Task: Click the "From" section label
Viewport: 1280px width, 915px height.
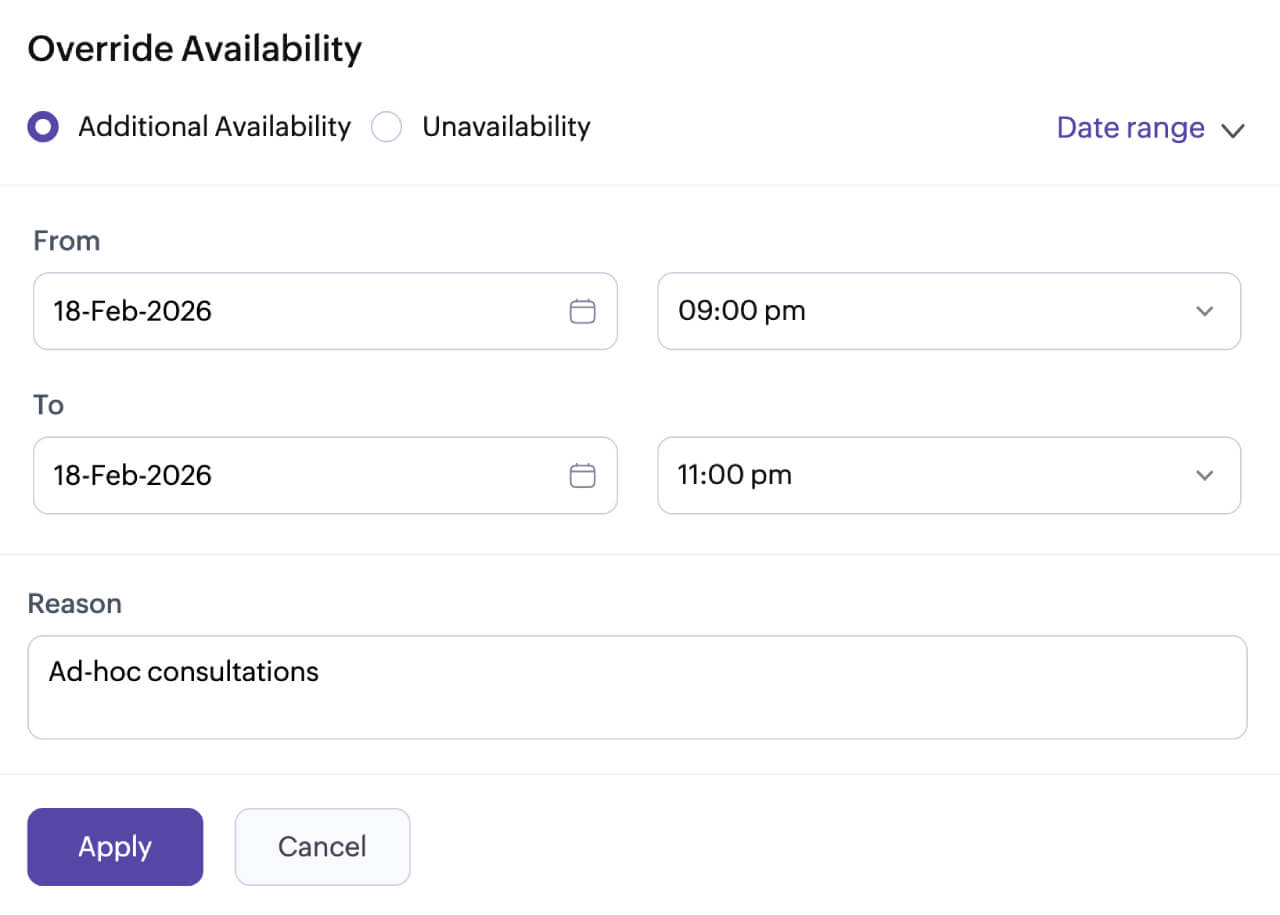Action: click(x=67, y=241)
